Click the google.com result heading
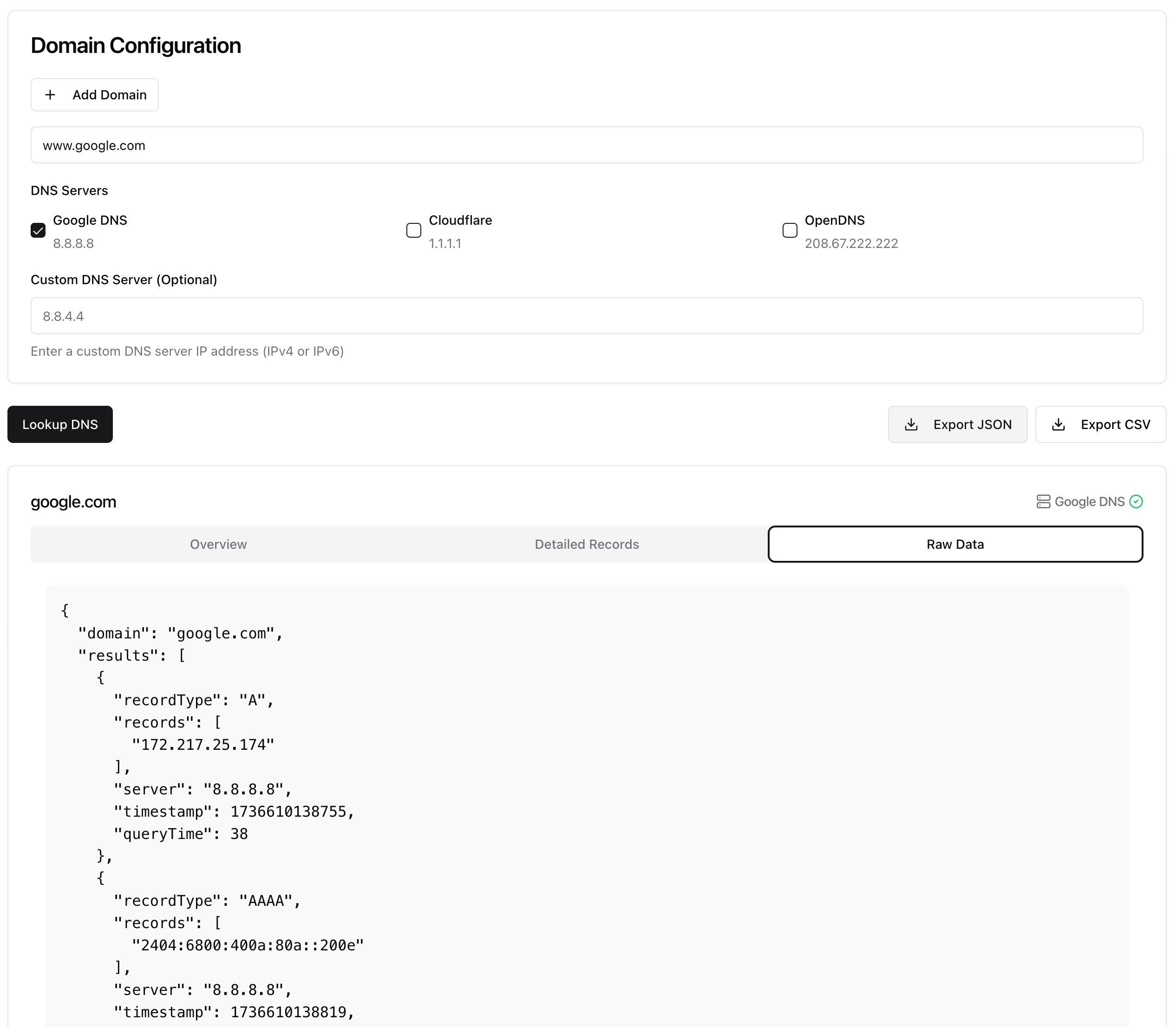The image size is (1176, 1027). pyautogui.click(x=73, y=502)
